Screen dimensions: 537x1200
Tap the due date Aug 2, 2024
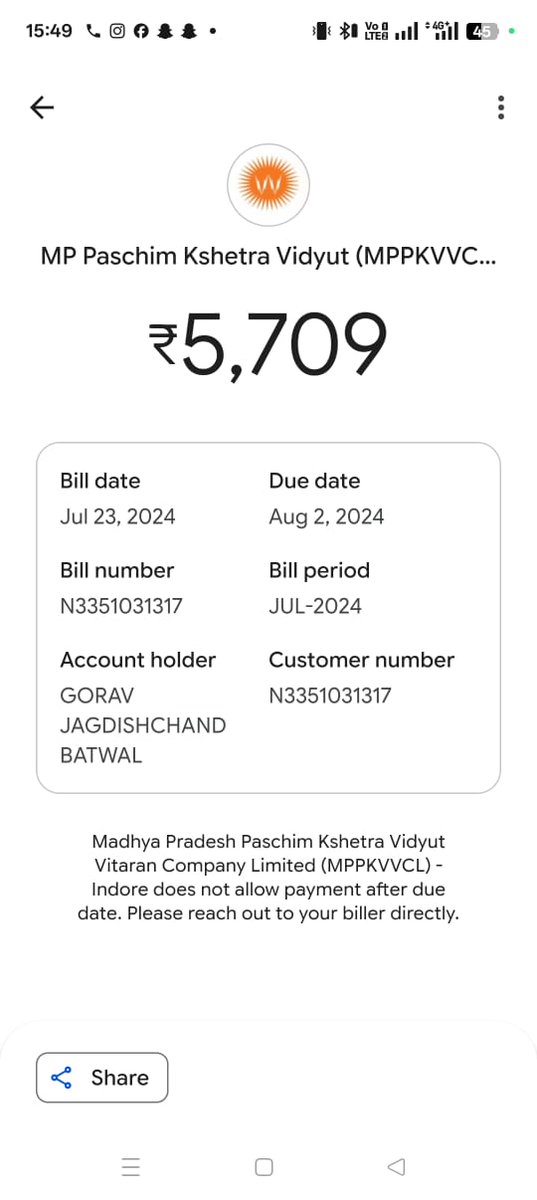326,517
